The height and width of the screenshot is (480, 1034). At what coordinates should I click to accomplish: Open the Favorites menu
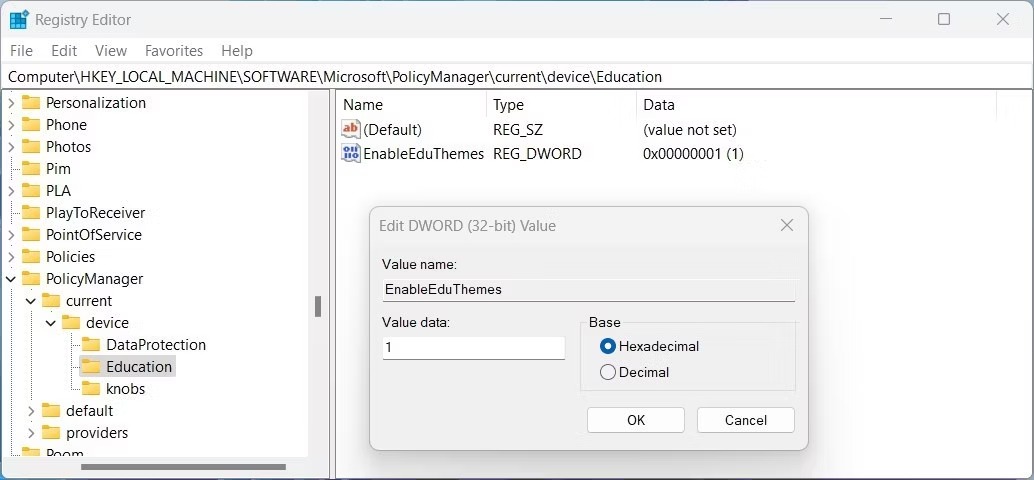click(x=174, y=51)
